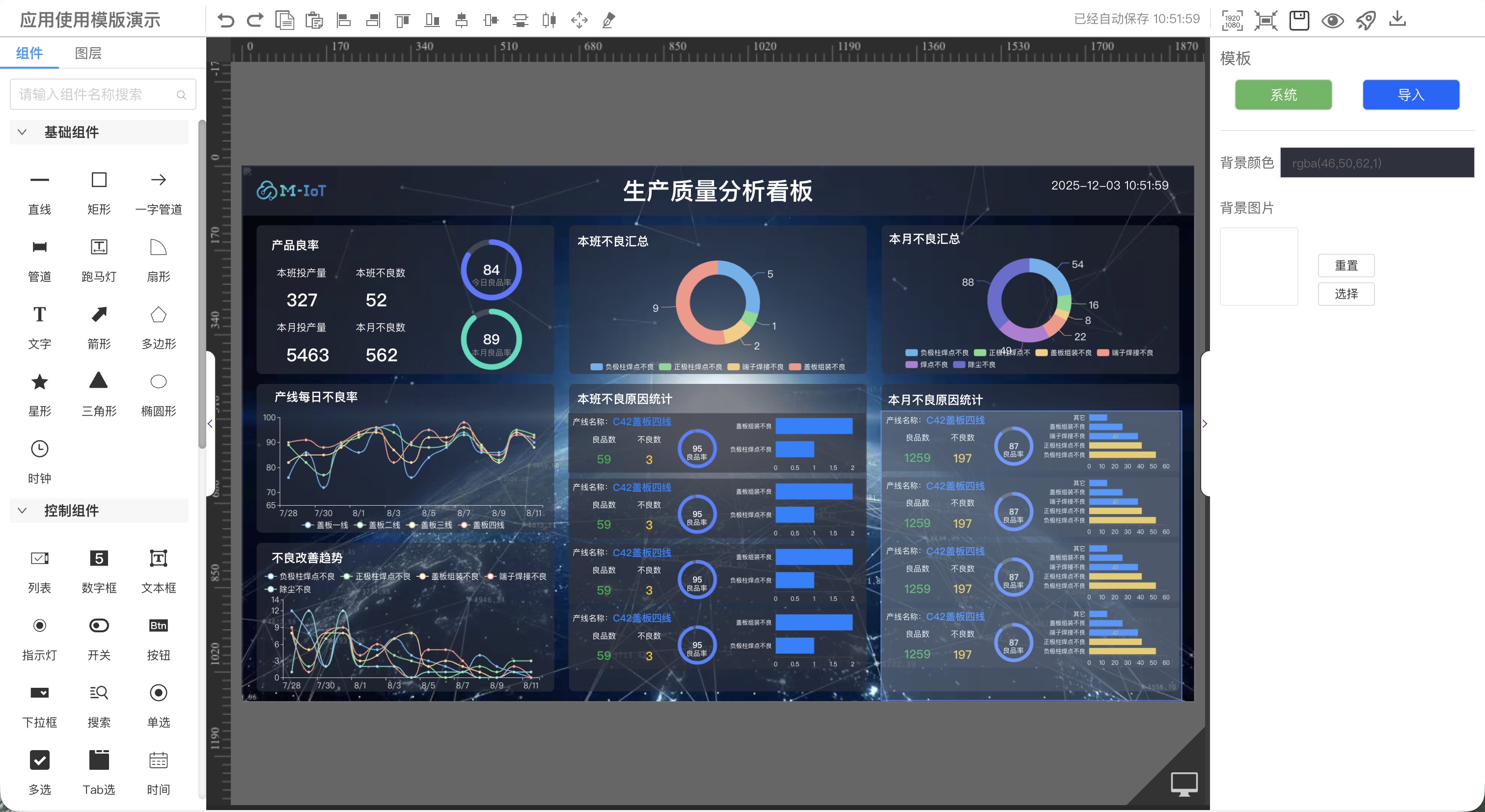Click the Undo icon in the toolbar
Viewport: 1485px width, 812px height.
[x=225, y=20]
